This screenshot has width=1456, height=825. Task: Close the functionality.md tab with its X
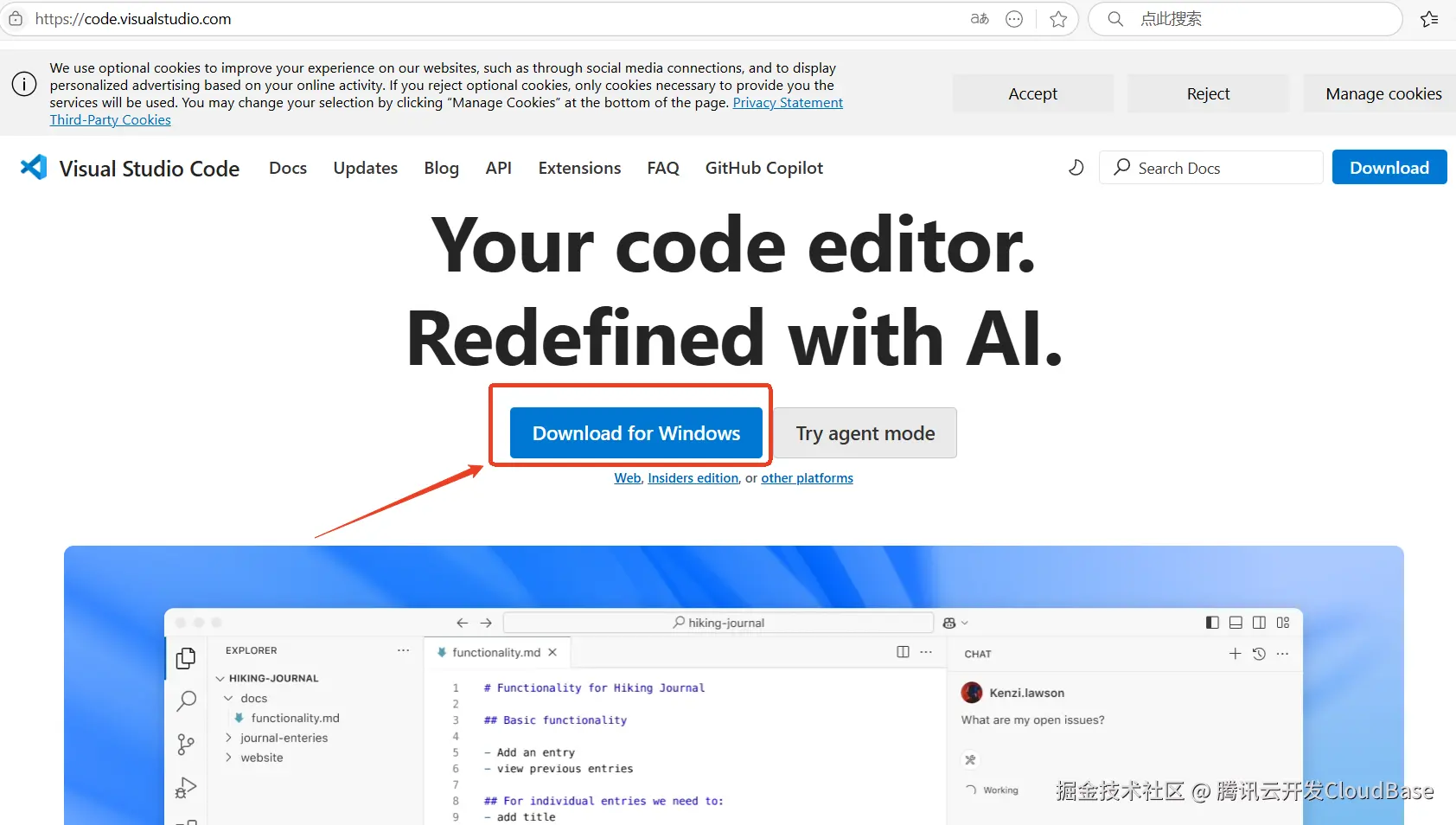pyautogui.click(x=552, y=652)
